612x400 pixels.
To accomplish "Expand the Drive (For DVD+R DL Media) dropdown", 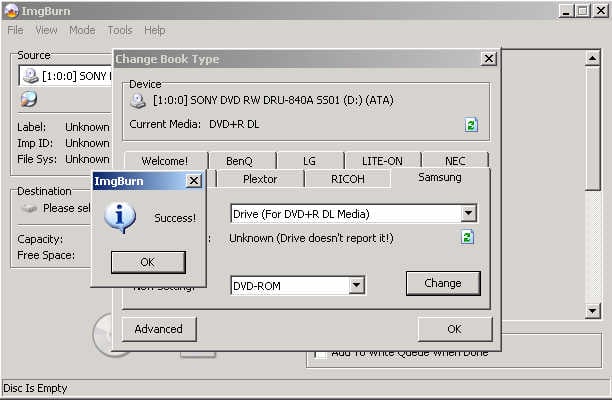I will (468, 213).
